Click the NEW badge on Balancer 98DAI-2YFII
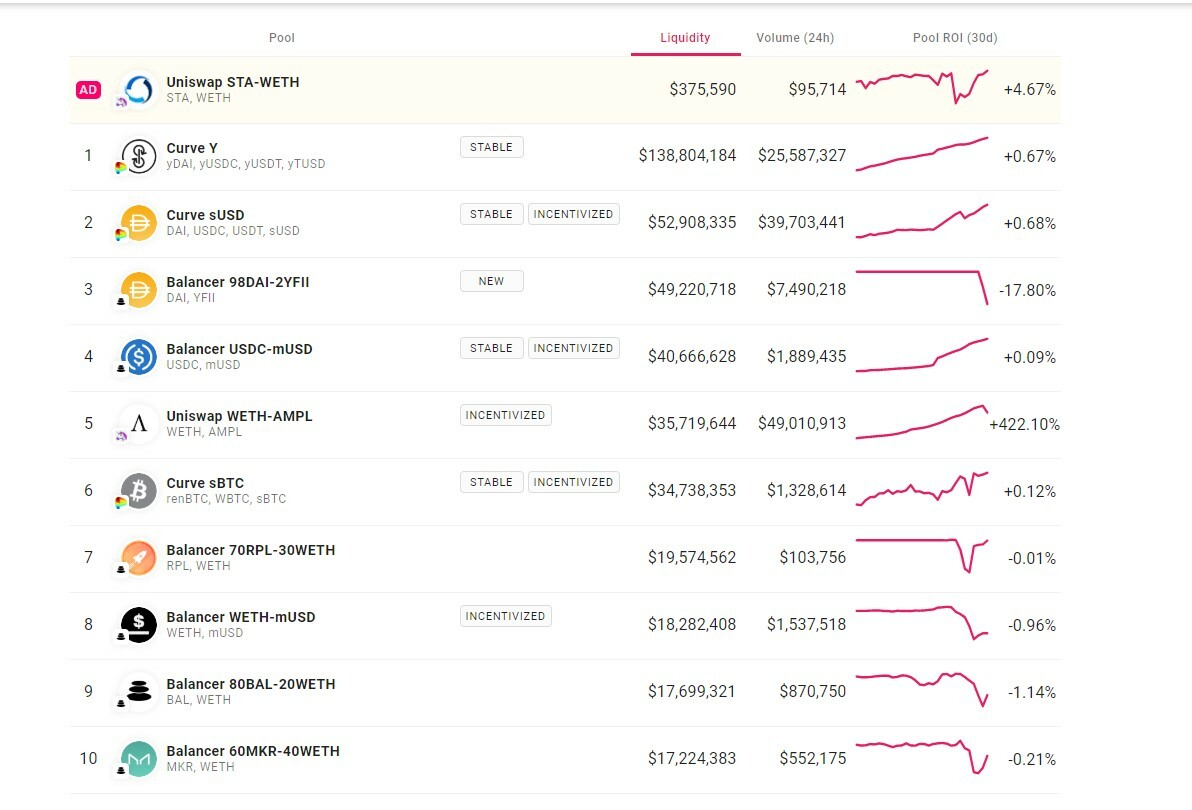This screenshot has width=1192, height=810. pos(491,281)
